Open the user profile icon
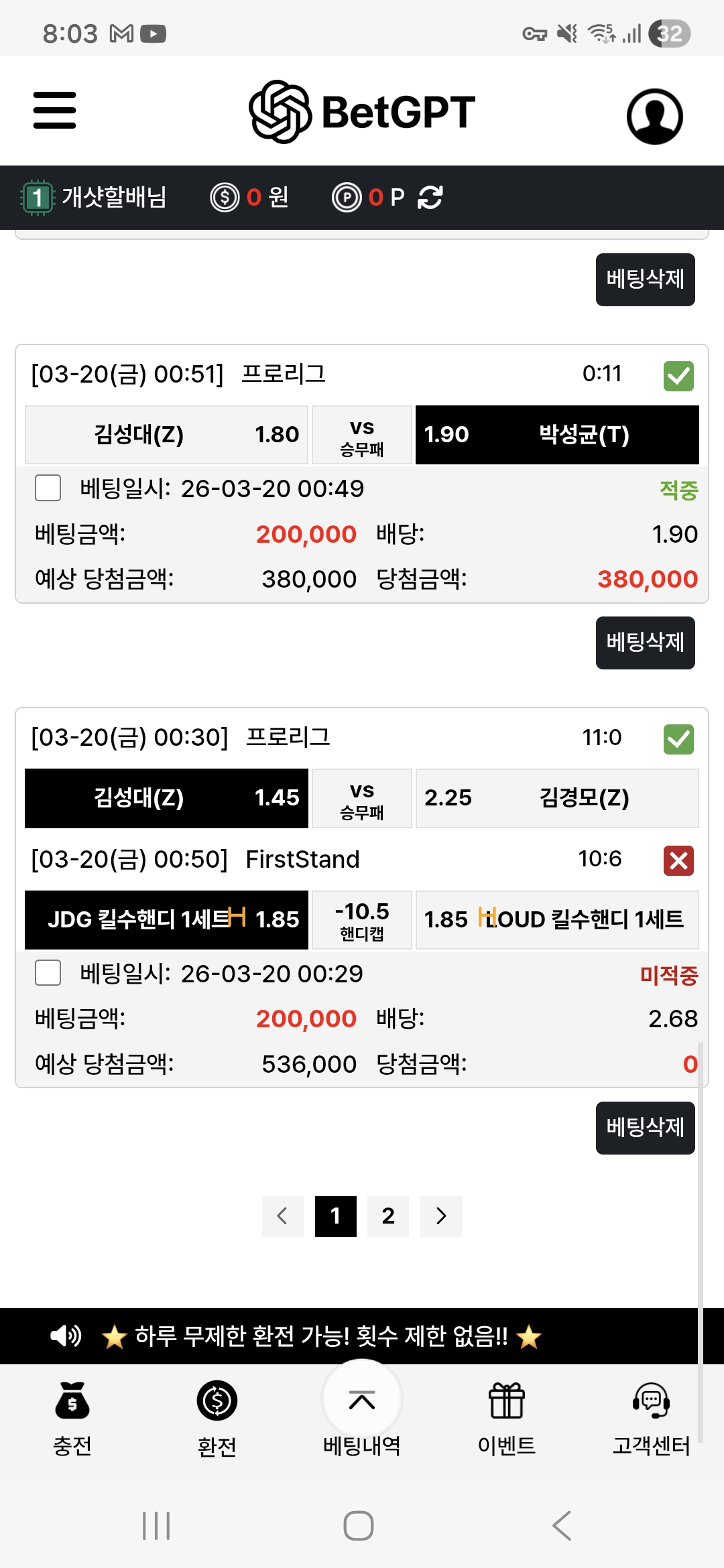 654,116
